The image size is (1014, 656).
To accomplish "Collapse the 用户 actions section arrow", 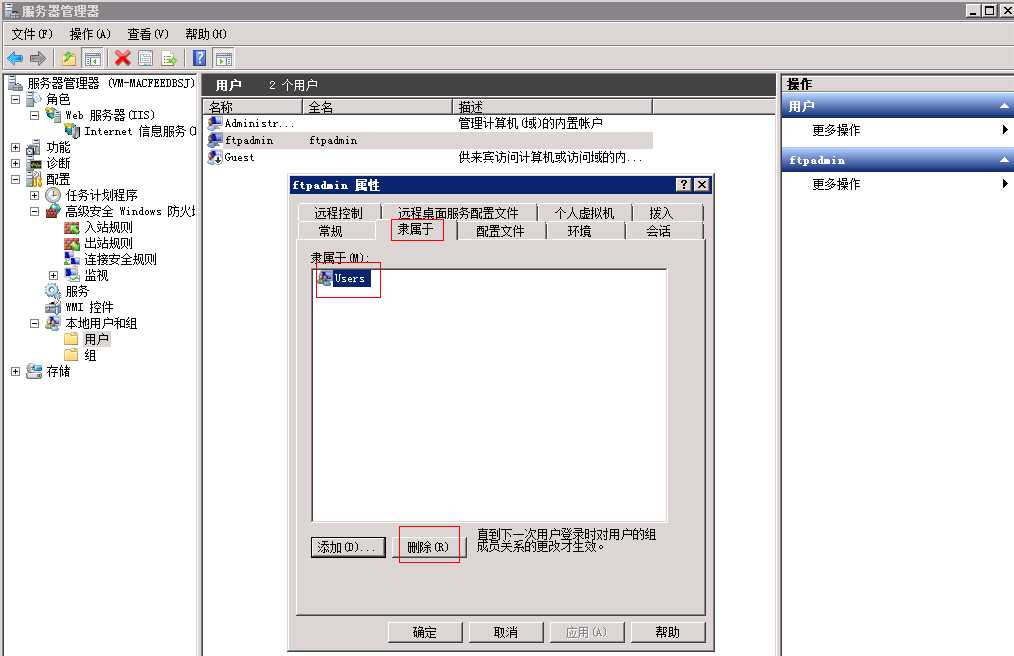I will click(x=1004, y=106).
